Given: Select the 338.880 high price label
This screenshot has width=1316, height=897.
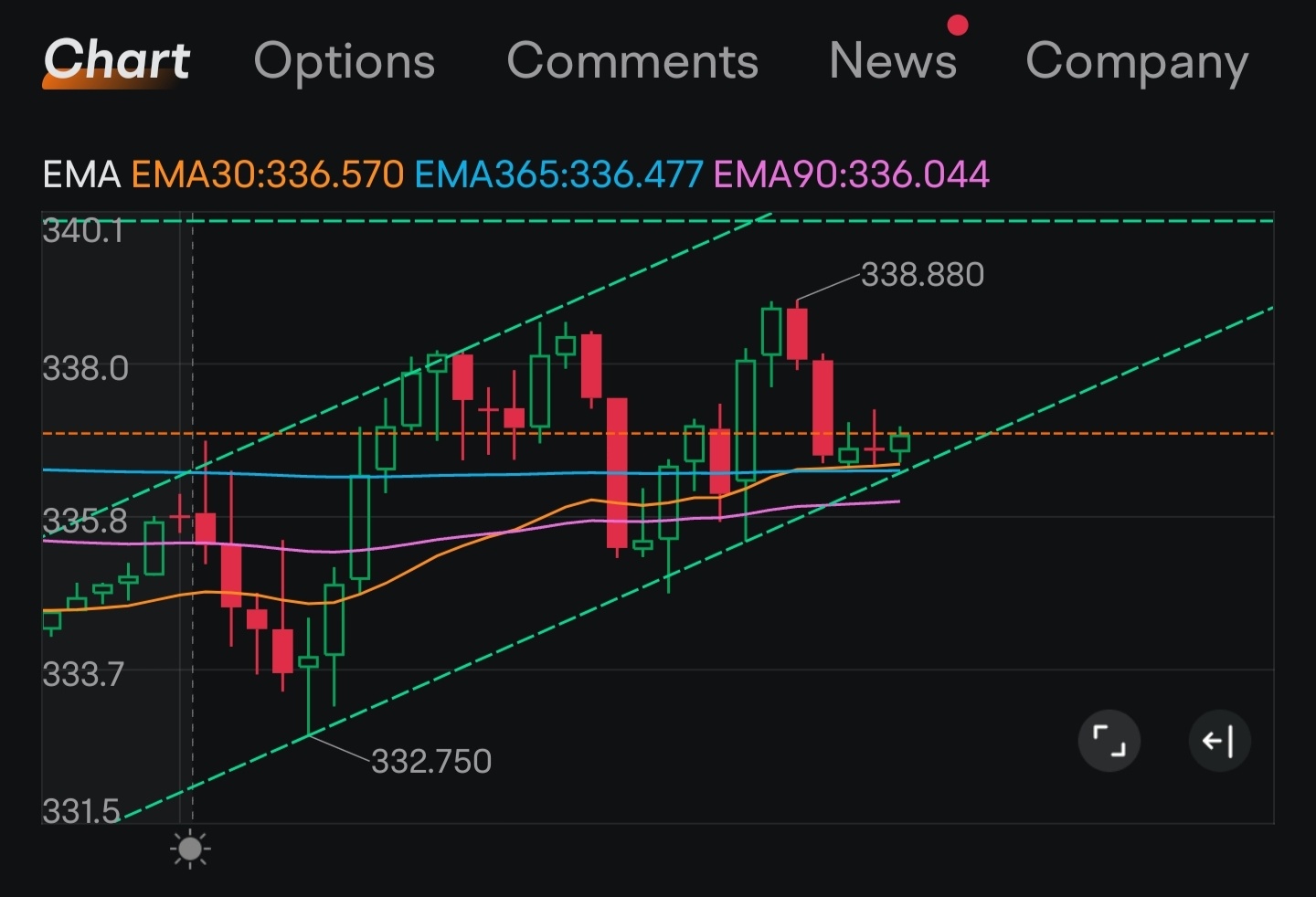Looking at the screenshot, I should (x=922, y=274).
